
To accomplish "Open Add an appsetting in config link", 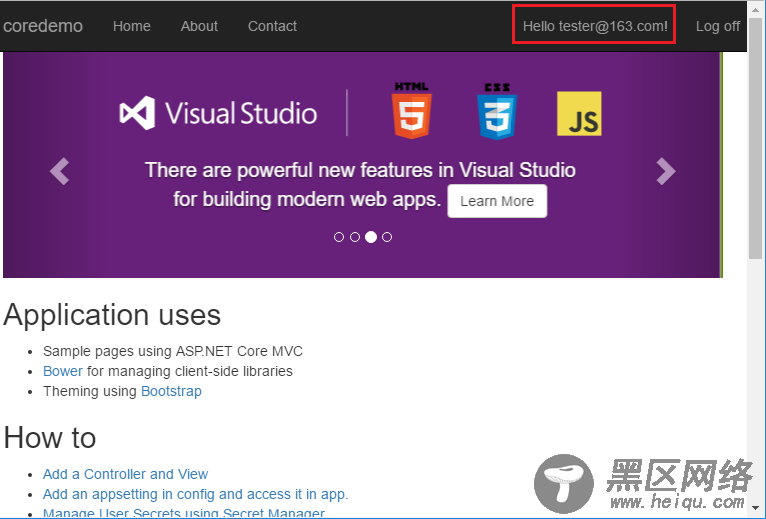I will (x=195, y=494).
